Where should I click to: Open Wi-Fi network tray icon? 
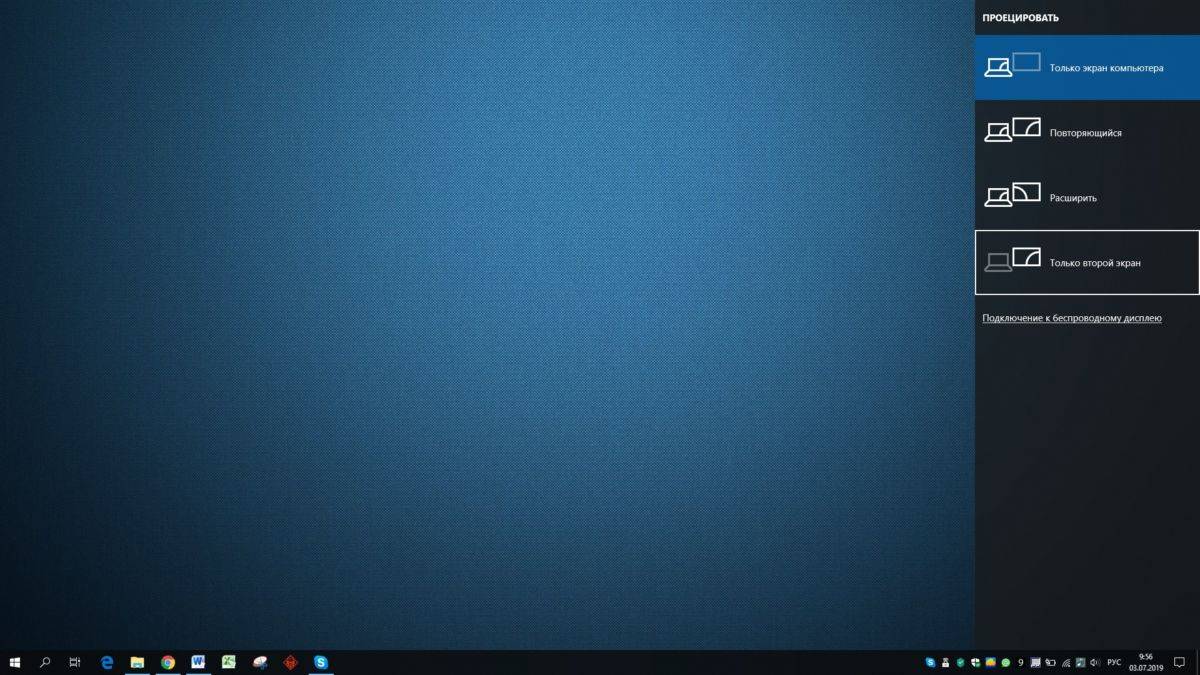pyautogui.click(x=1066, y=662)
